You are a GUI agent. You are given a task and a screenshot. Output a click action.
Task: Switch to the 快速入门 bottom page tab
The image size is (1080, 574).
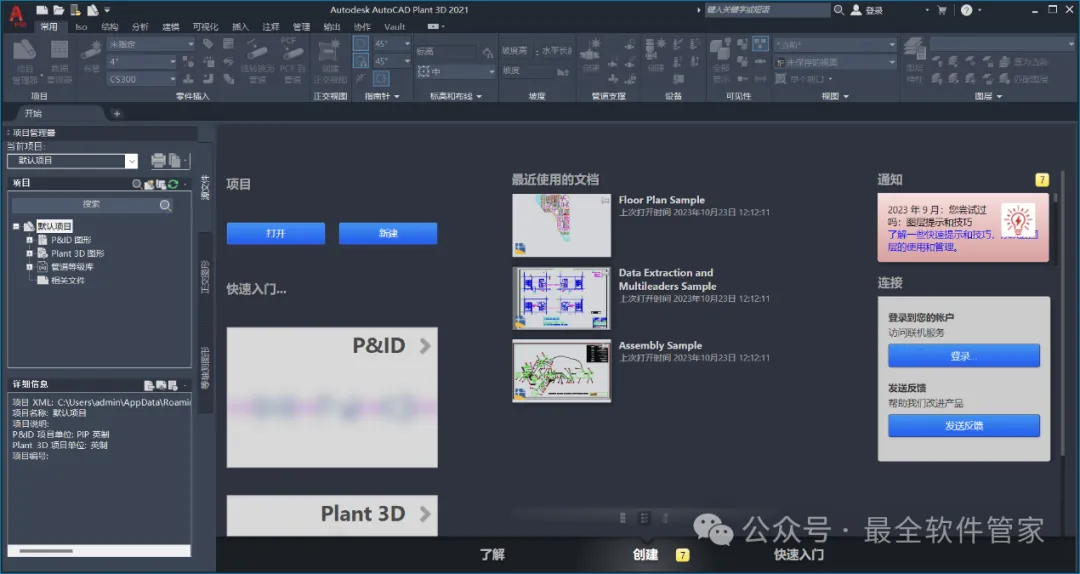pyautogui.click(x=798, y=554)
